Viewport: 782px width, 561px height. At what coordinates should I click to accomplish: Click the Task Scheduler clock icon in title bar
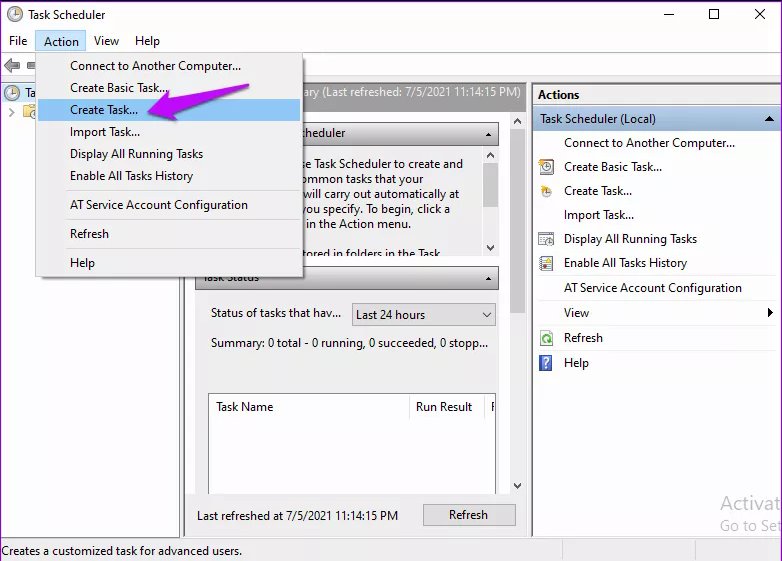pos(14,14)
